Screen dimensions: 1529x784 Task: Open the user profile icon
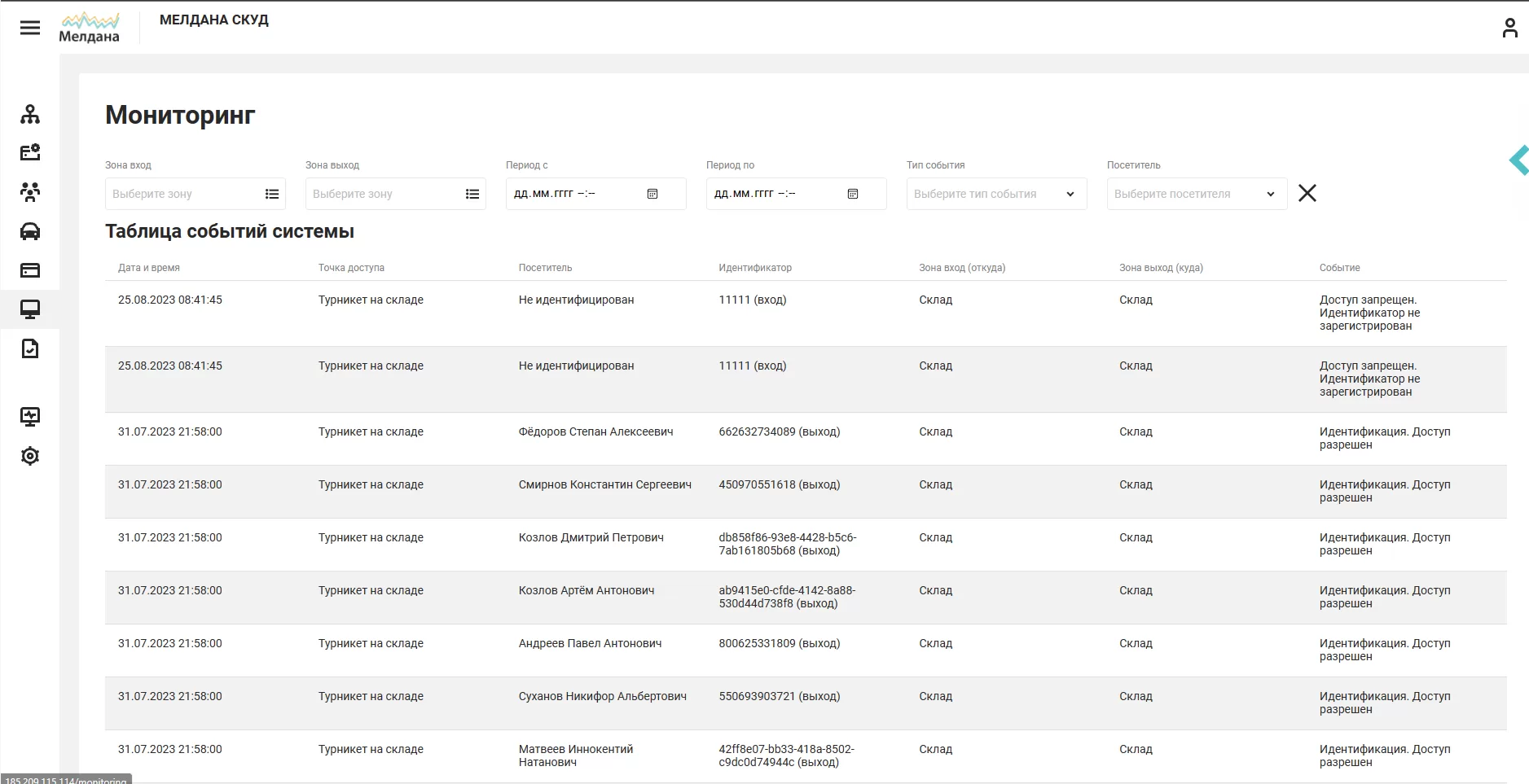click(x=1509, y=28)
